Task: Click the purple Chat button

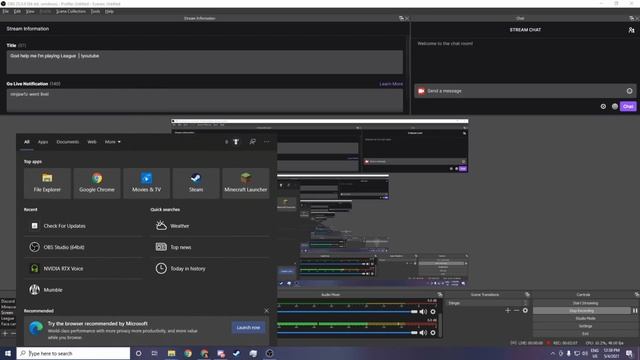Action: 628,107
